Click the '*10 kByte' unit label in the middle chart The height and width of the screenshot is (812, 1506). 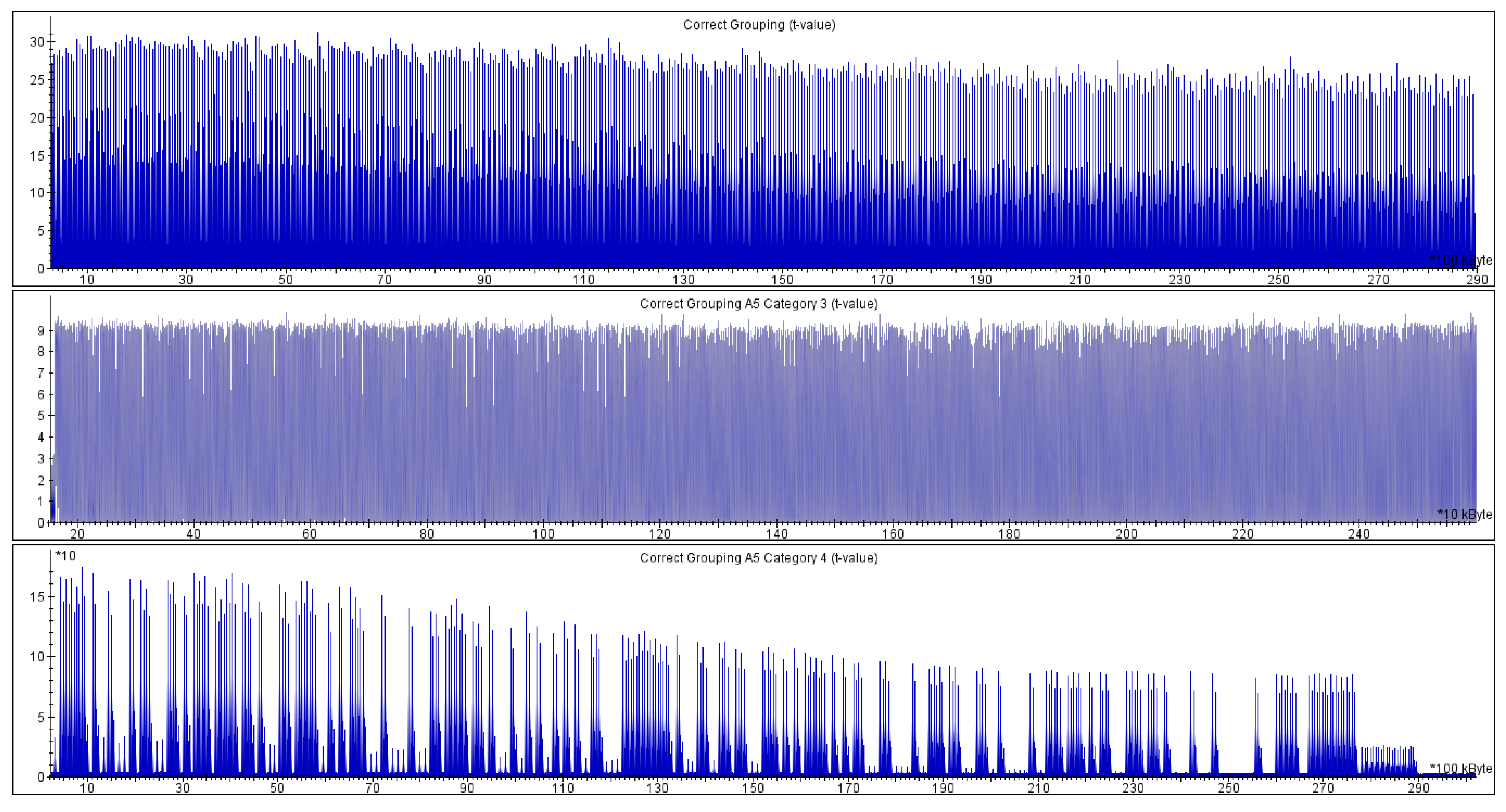click(1465, 514)
